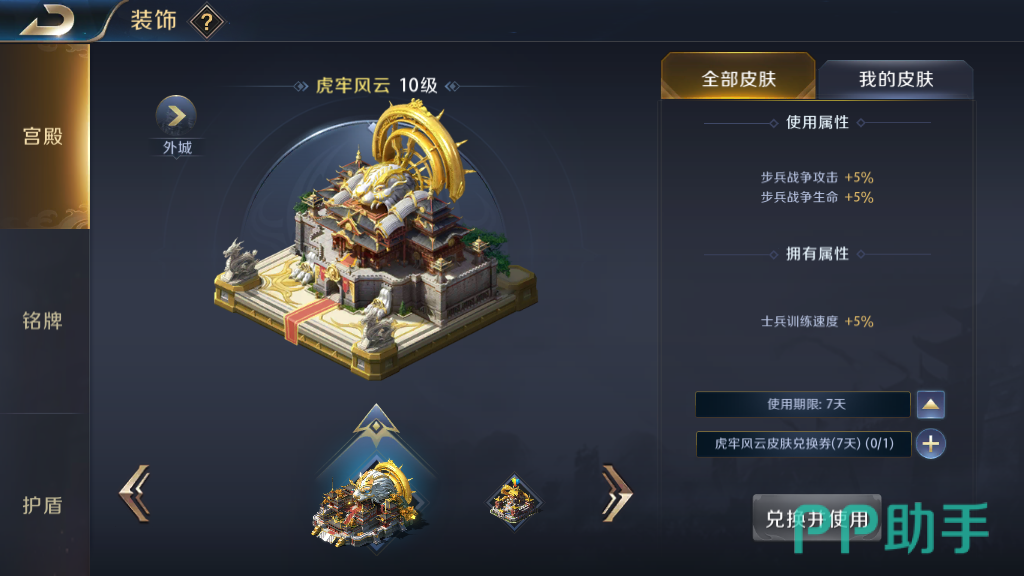Expand the usage duration up-arrow button
This screenshot has height=576, width=1024.
(x=931, y=405)
